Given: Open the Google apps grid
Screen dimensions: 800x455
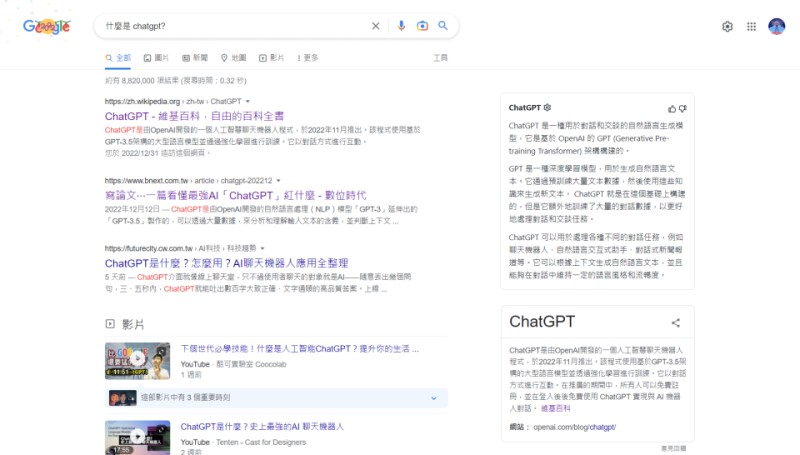Looking at the screenshot, I should pyautogui.click(x=752, y=27).
